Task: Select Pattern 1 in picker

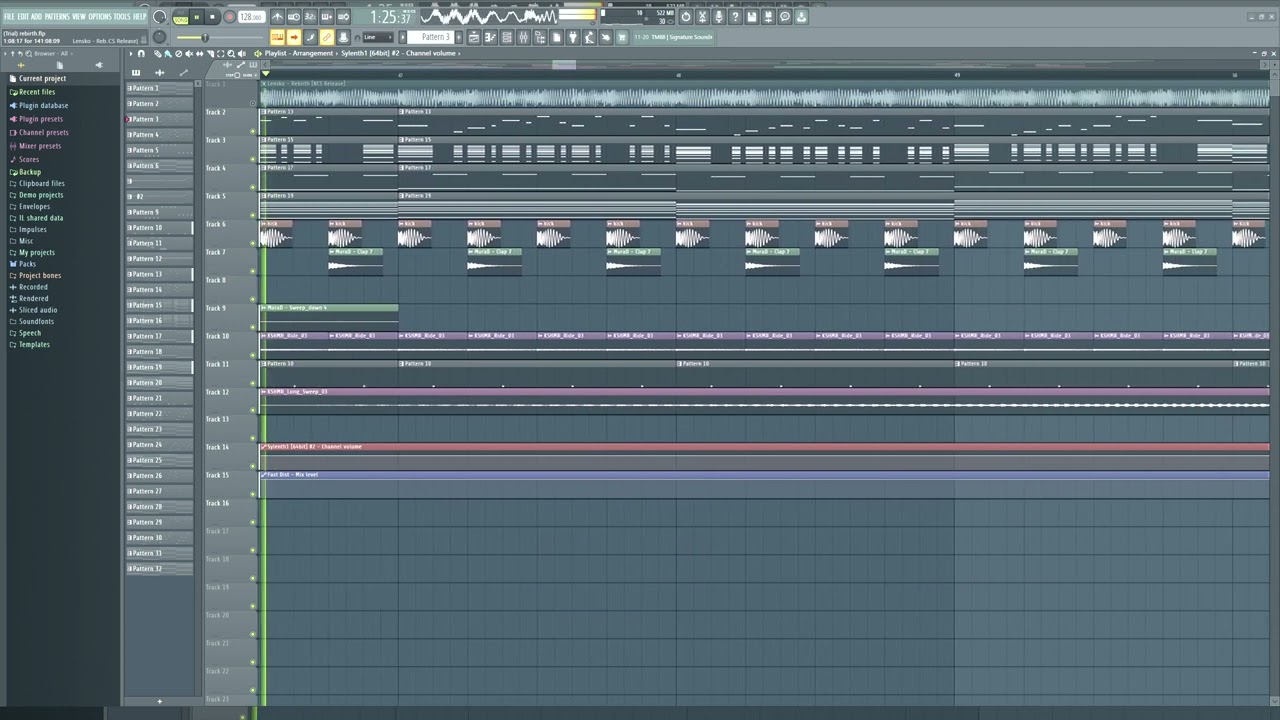Action: click(160, 88)
